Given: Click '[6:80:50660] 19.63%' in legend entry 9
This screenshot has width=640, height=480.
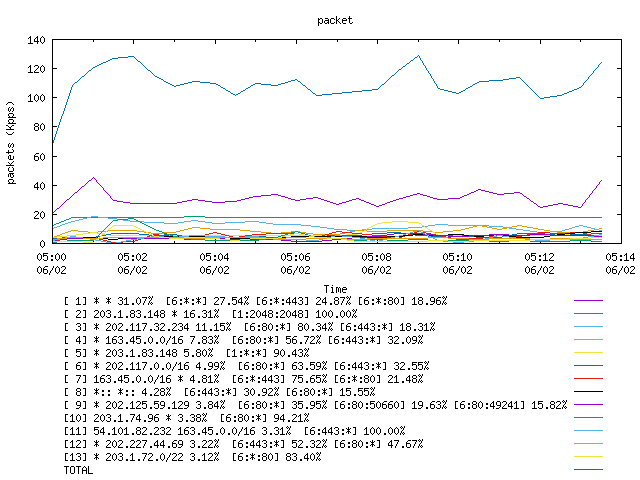Looking at the screenshot, I should tap(390, 405).
